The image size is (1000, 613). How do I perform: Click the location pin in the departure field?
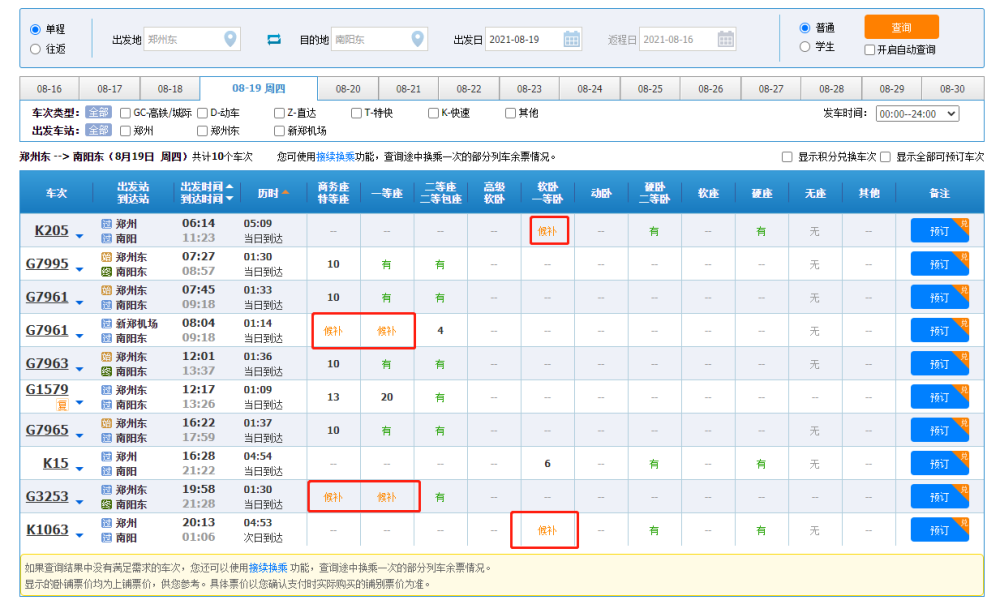[x=232, y=39]
